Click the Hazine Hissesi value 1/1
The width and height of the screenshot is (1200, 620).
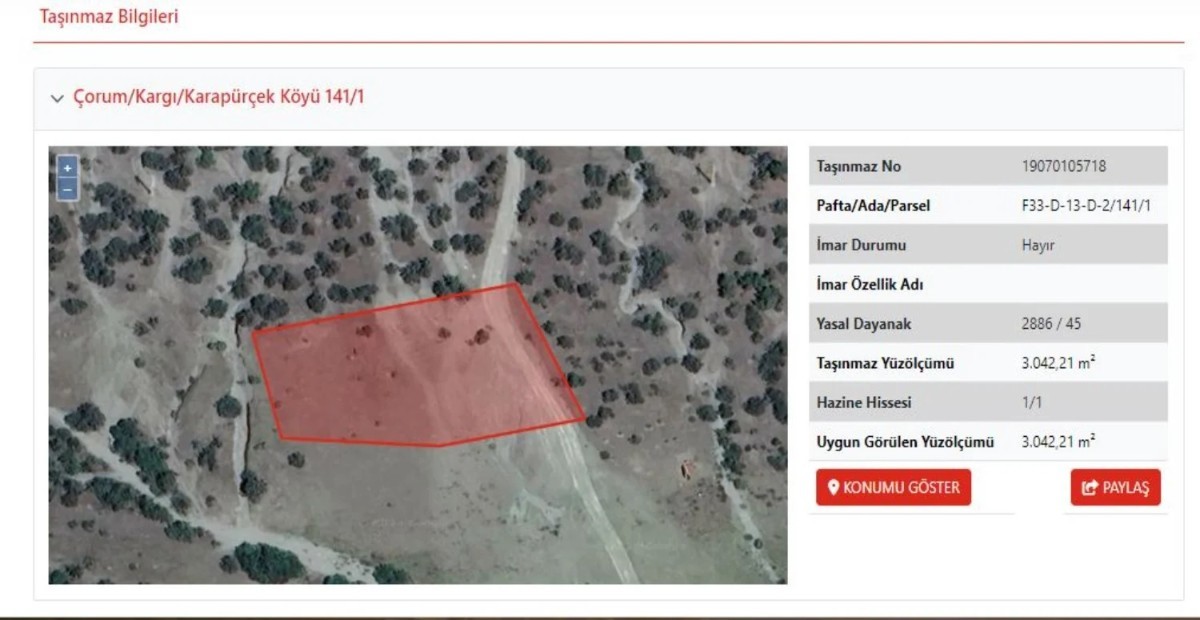1032,403
